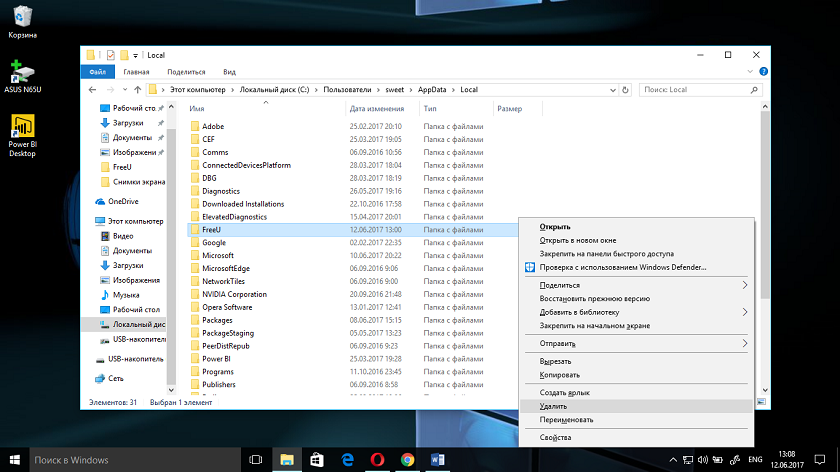Open the Файл ribbon tab

(x=98, y=72)
